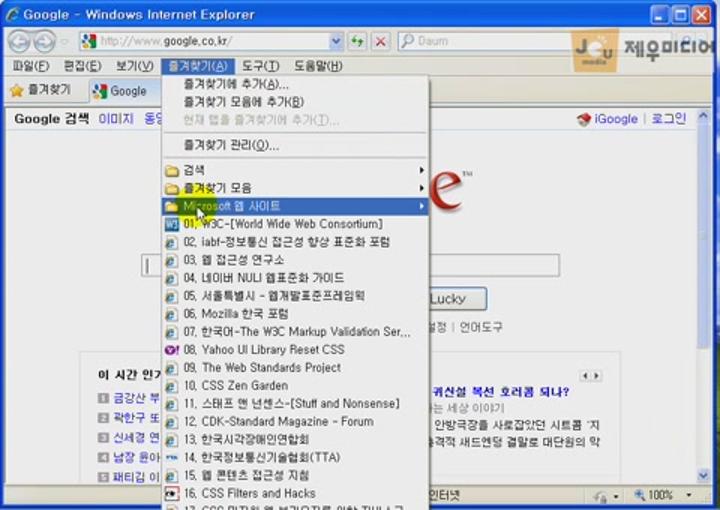The height and width of the screenshot is (510, 720).
Task: Click the red Stop loading icon
Action: pyautogui.click(x=380, y=42)
